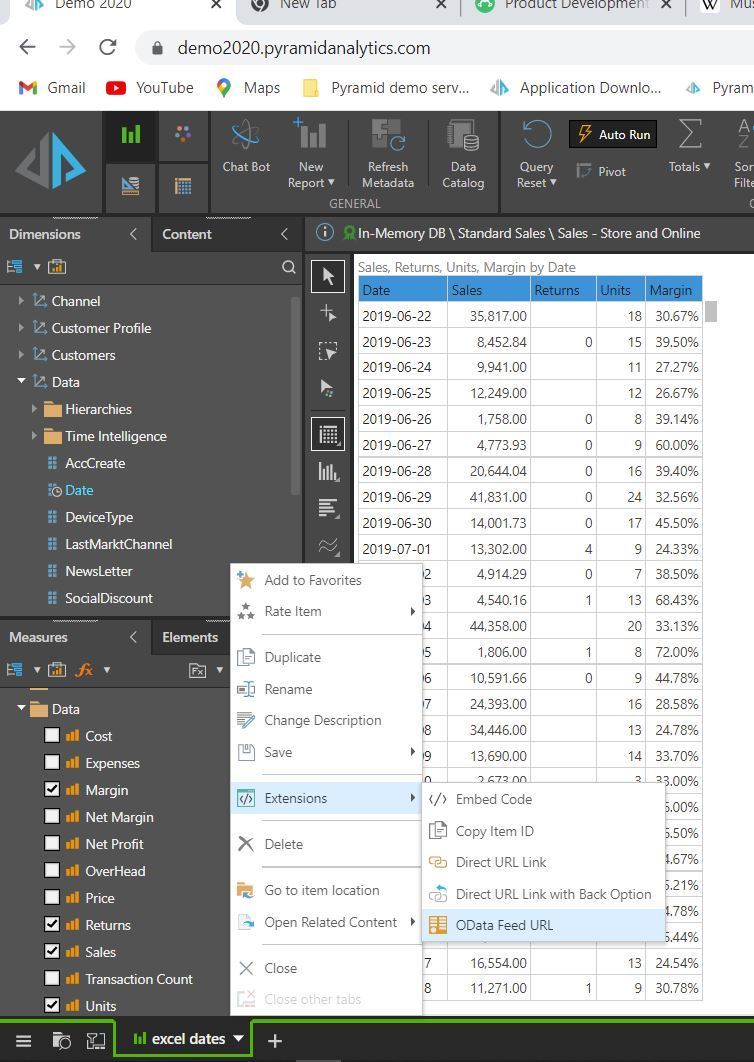754x1062 pixels.
Task: Select the Date dimension item
Action: [79, 490]
